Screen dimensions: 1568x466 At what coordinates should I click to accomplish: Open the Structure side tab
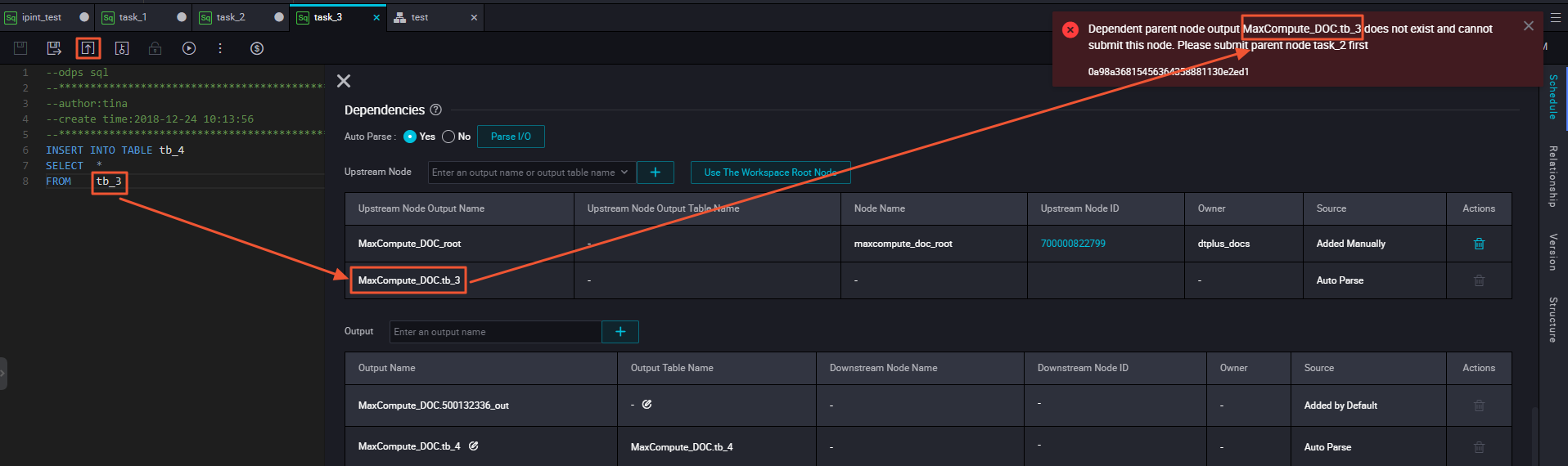1552,320
